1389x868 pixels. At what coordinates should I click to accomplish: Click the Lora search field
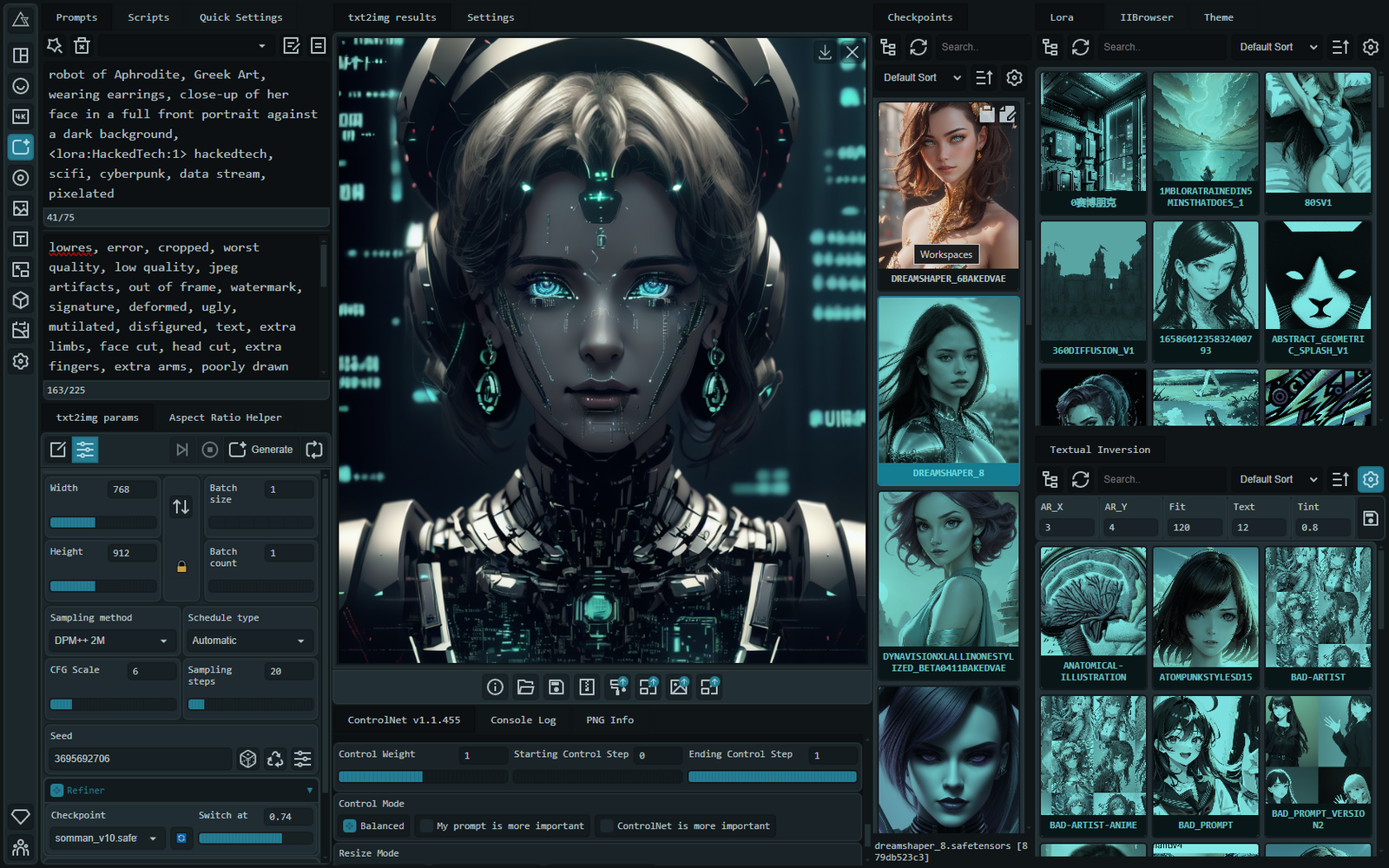(x=1162, y=47)
